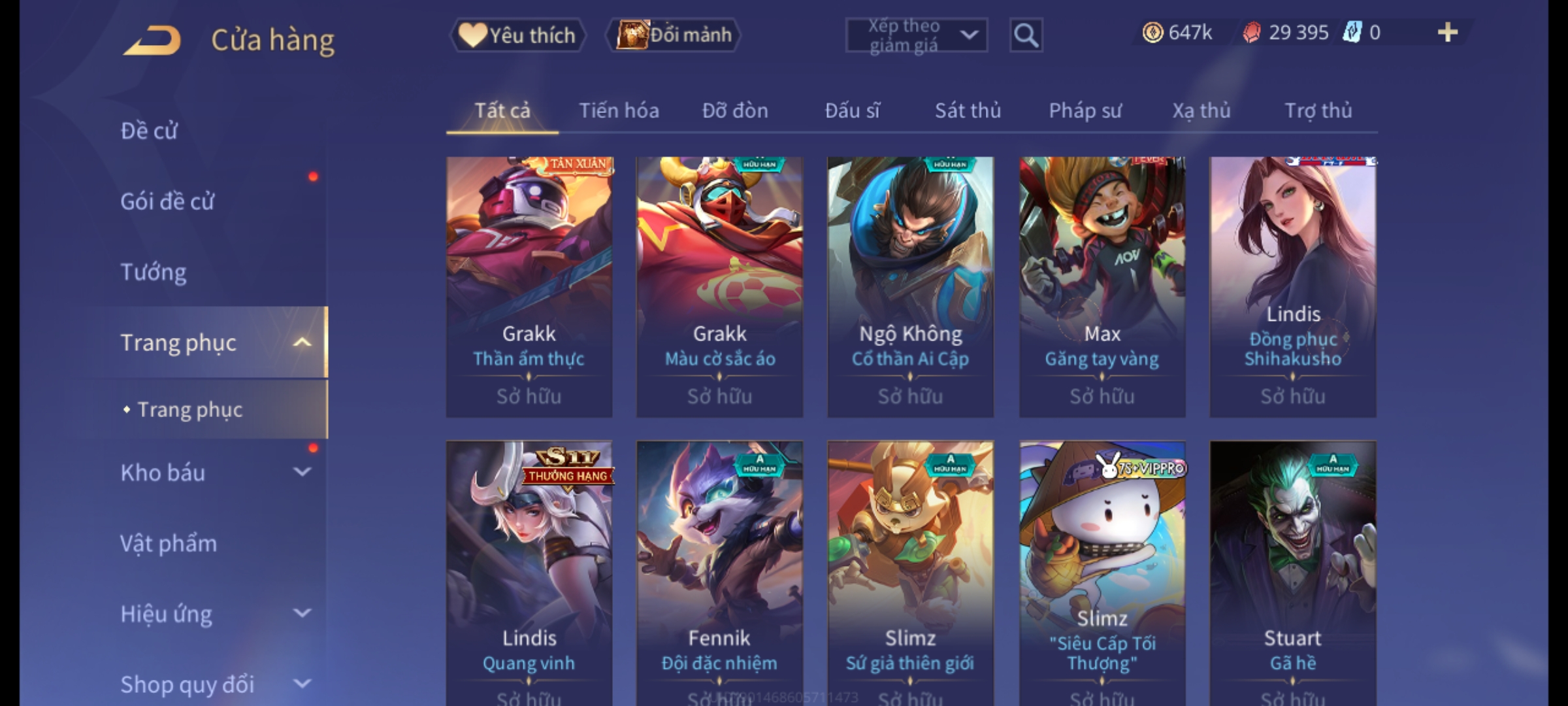Select the Ngộ Không Cổ thần Ai Cập skin
The image size is (1568, 706).
(910, 287)
